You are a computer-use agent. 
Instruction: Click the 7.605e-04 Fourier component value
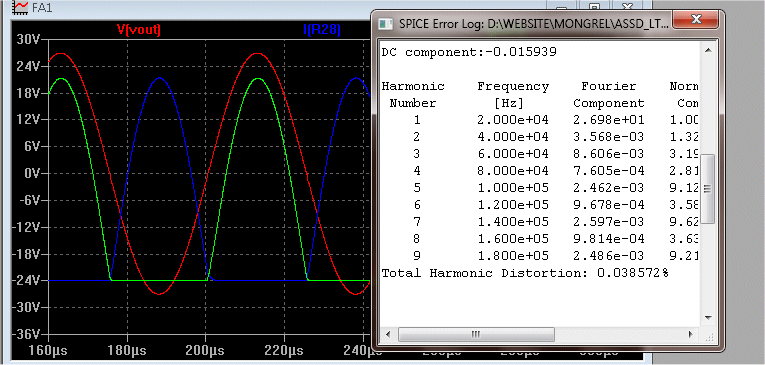(x=608, y=171)
